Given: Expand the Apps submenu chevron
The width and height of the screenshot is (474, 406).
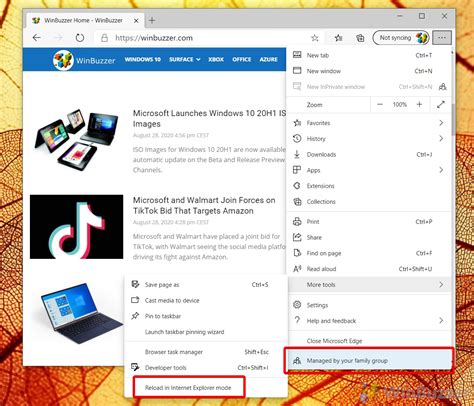Looking at the screenshot, I should click(x=441, y=170).
